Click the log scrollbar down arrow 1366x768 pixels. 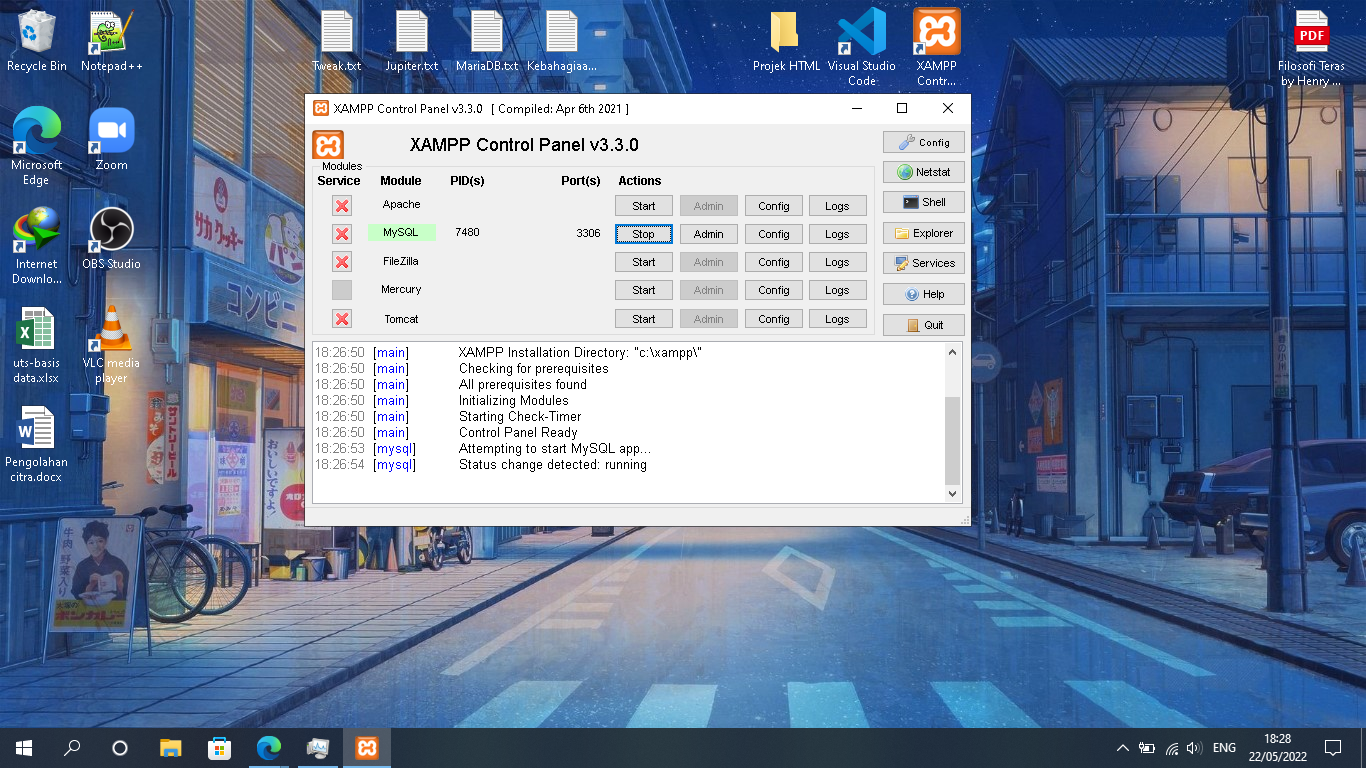pos(951,493)
